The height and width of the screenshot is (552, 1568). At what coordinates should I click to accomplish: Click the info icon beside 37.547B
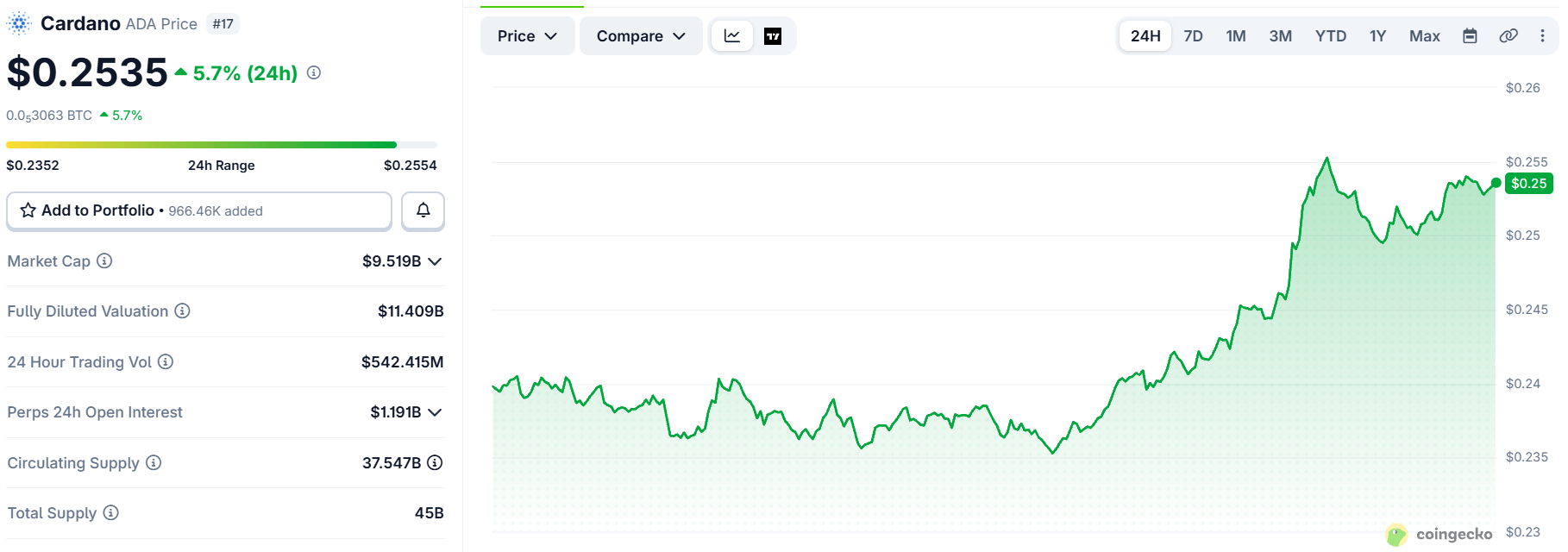(435, 462)
